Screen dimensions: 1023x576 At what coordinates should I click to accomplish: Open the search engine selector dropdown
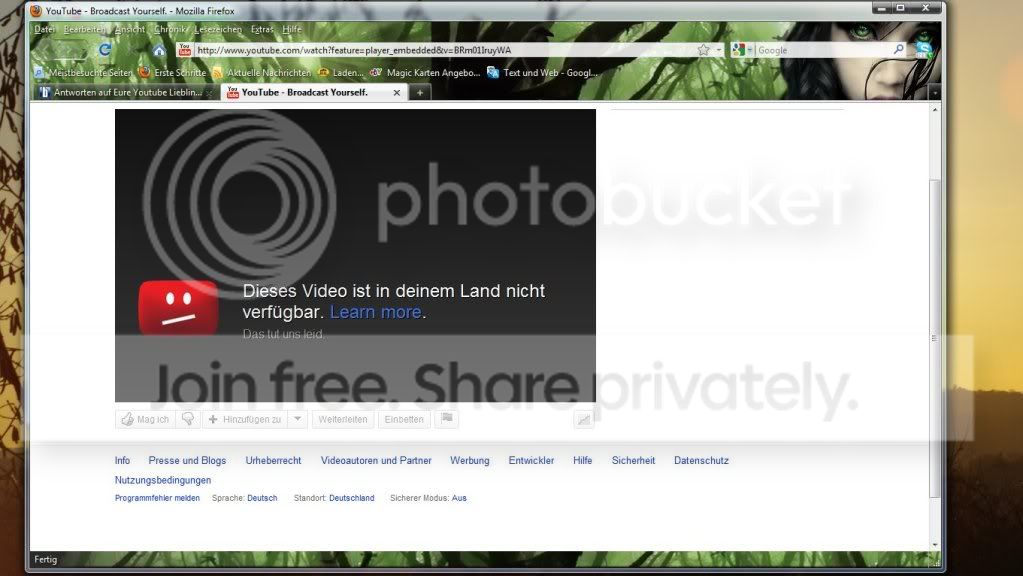point(742,50)
